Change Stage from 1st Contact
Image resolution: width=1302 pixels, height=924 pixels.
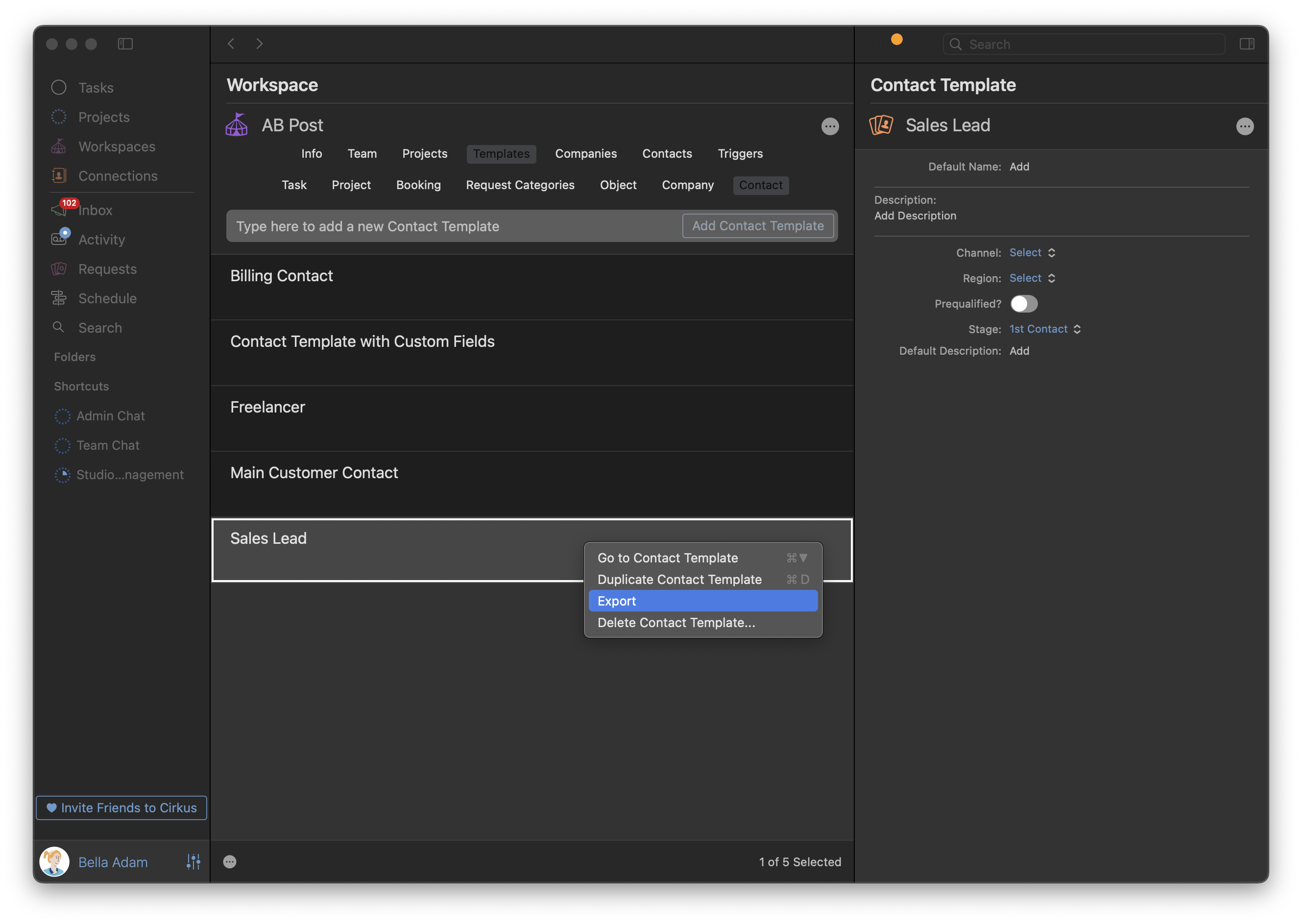pos(1044,329)
